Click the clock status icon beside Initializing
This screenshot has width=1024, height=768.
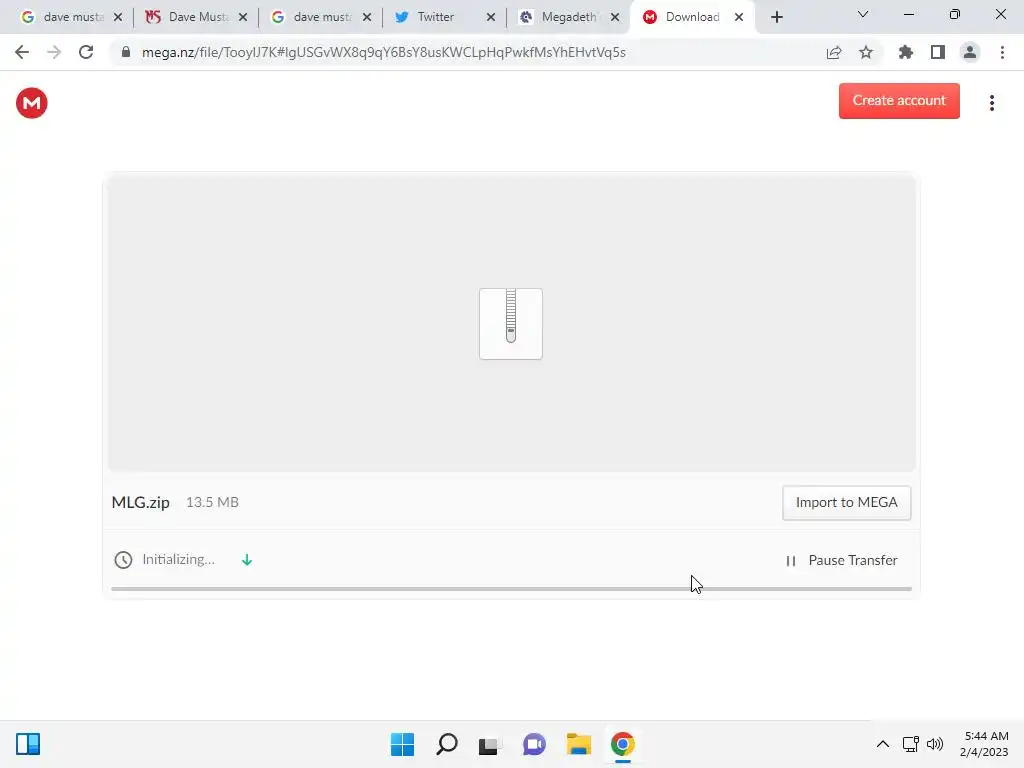pos(123,560)
